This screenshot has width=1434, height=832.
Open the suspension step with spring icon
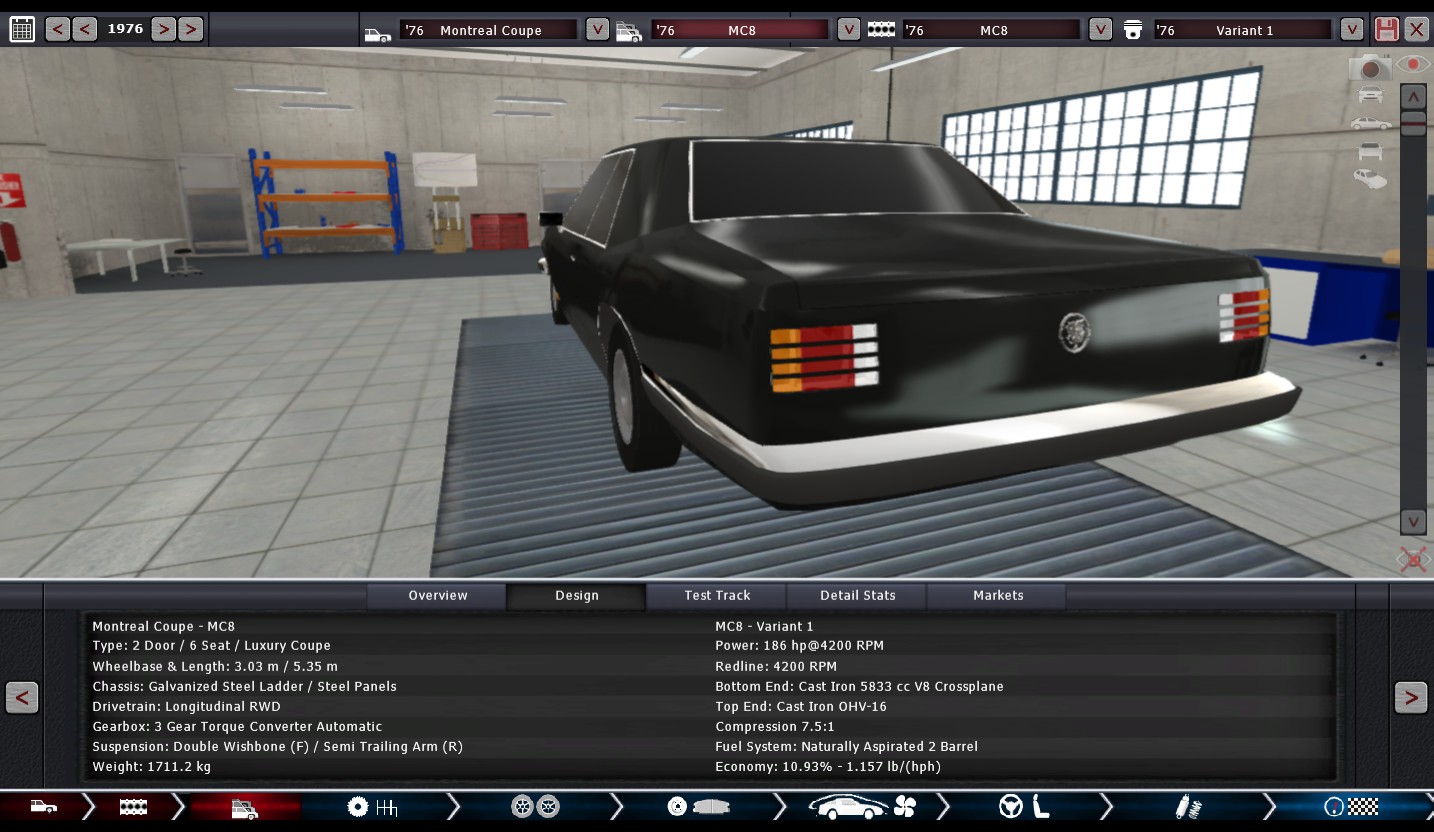(x=1188, y=806)
